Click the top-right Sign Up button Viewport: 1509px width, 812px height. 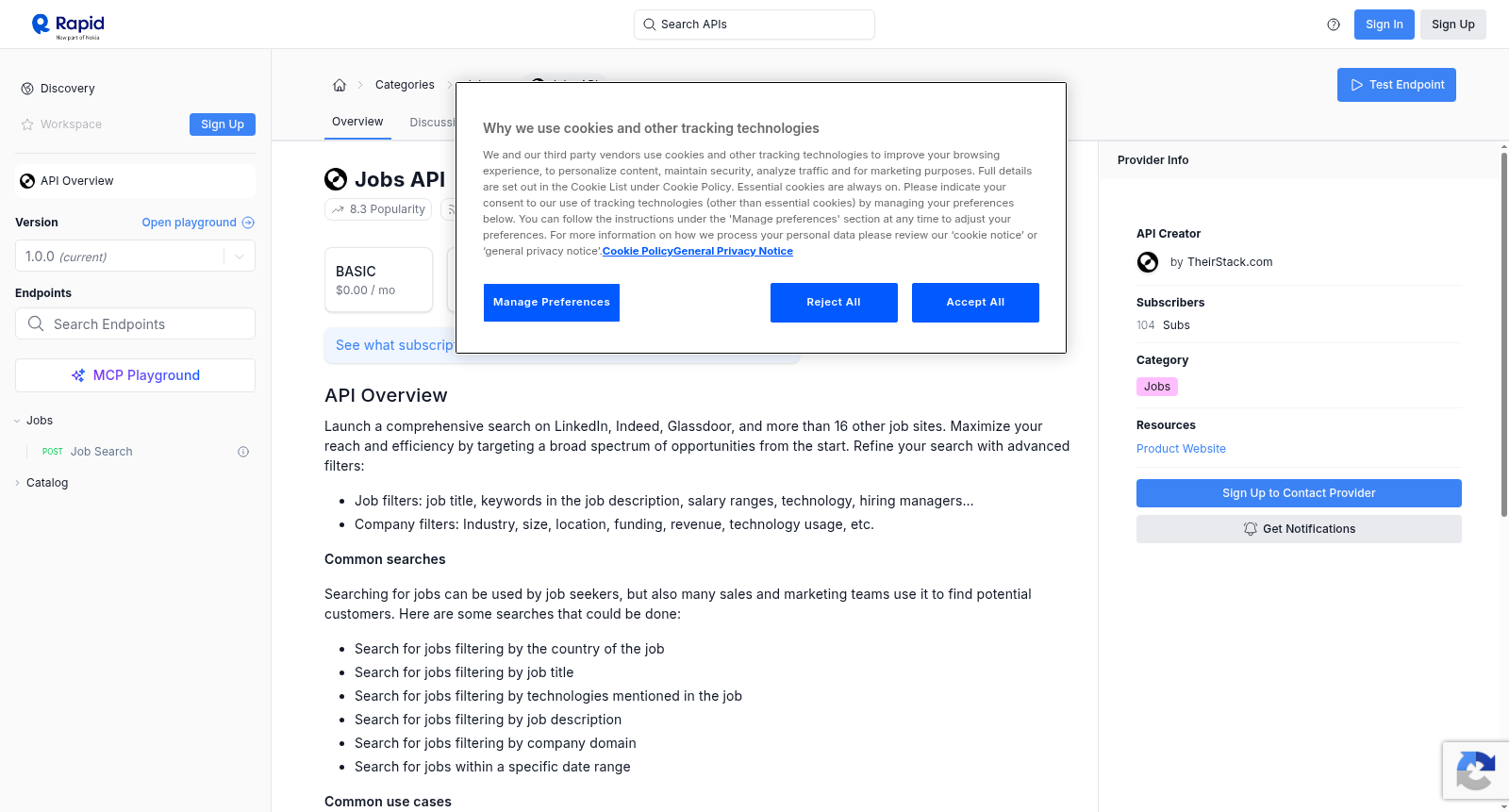pos(1453,25)
